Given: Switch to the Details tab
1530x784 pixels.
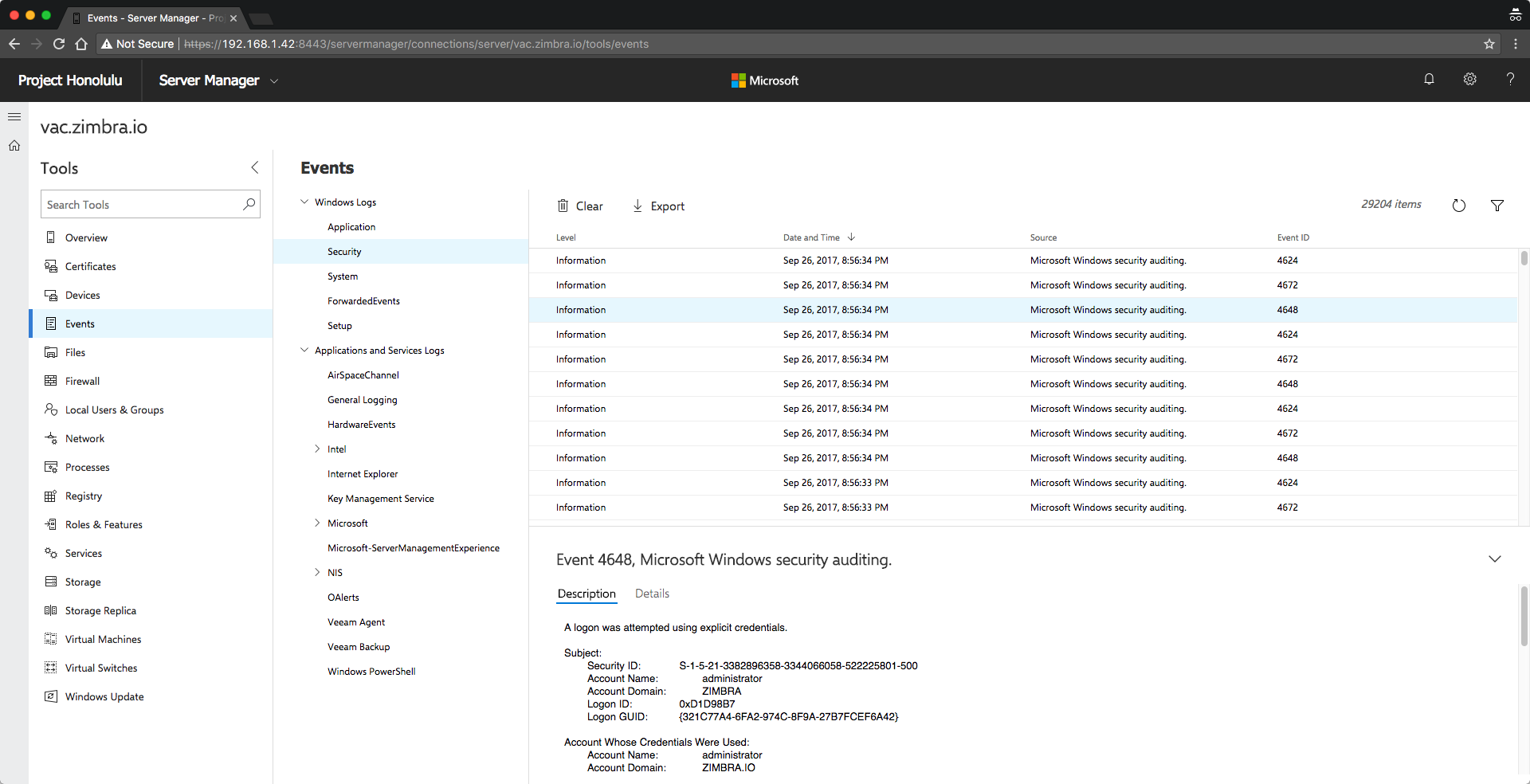Looking at the screenshot, I should click(652, 594).
